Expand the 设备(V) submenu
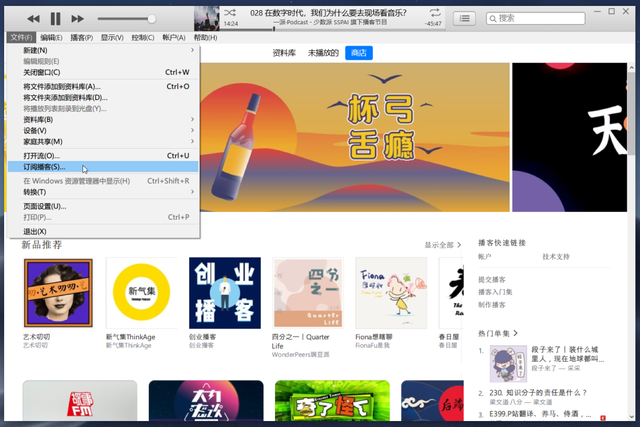The image size is (640, 427). (x=103, y=131)
